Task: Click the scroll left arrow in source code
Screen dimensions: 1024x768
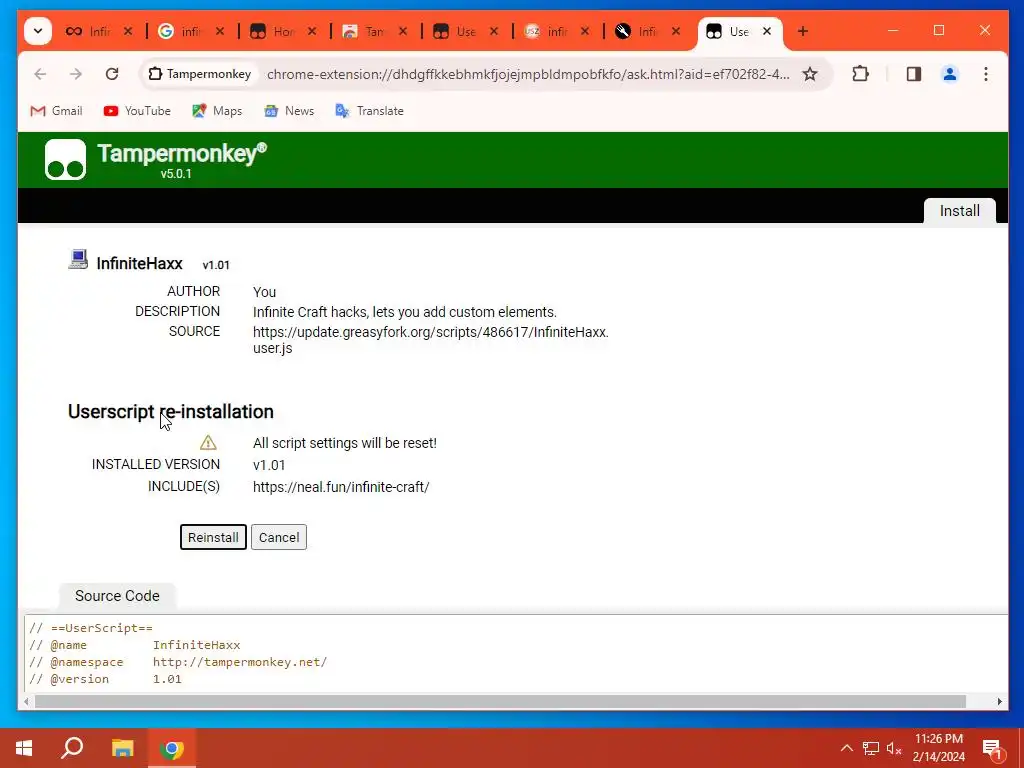Action: coord(27,701)
